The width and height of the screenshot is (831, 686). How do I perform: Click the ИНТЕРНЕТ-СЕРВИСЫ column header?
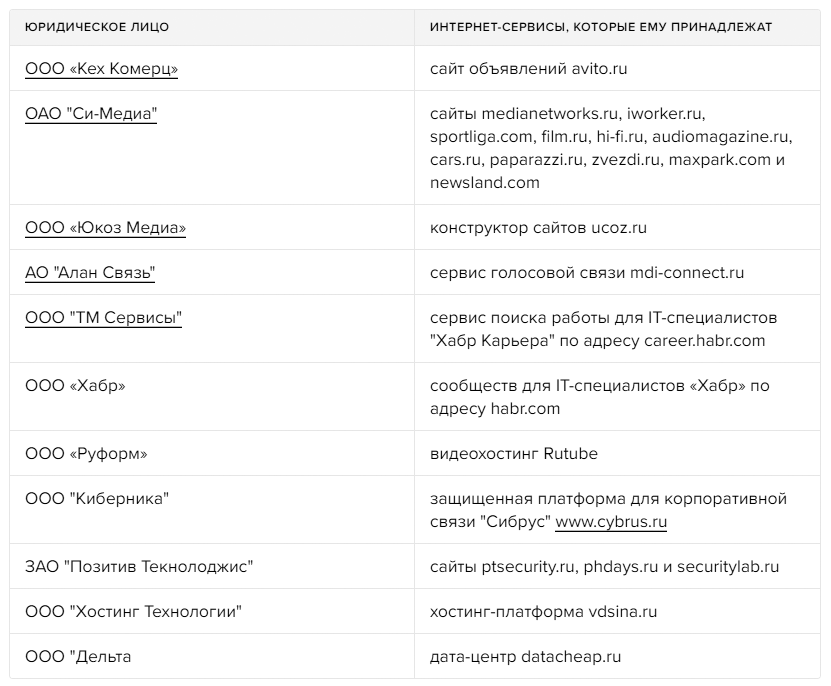[x=600, y=27]
